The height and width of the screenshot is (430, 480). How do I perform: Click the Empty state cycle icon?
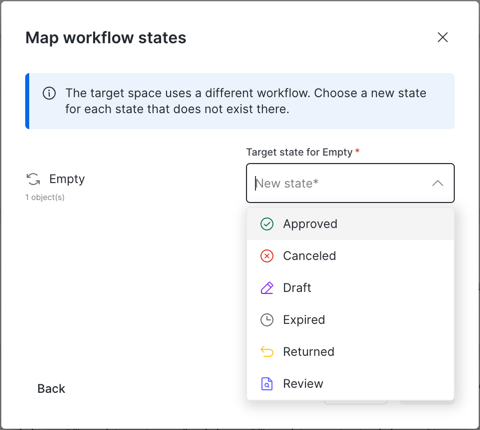(x=33, y=179)
